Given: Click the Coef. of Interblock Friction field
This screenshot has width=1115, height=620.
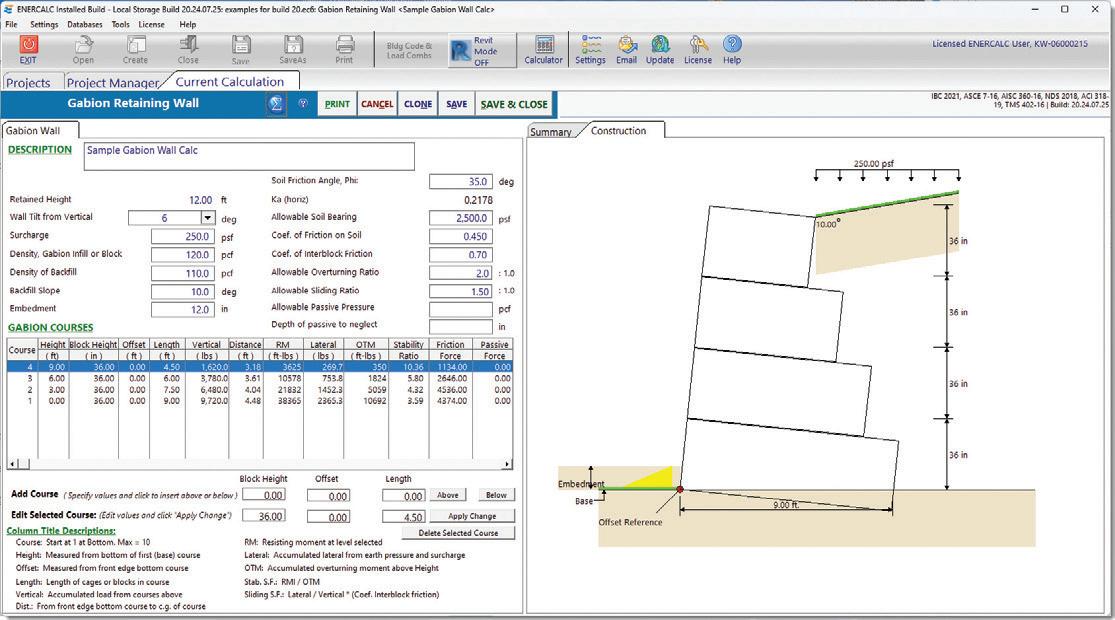Looking at the screenshot, I should (461, 255).
